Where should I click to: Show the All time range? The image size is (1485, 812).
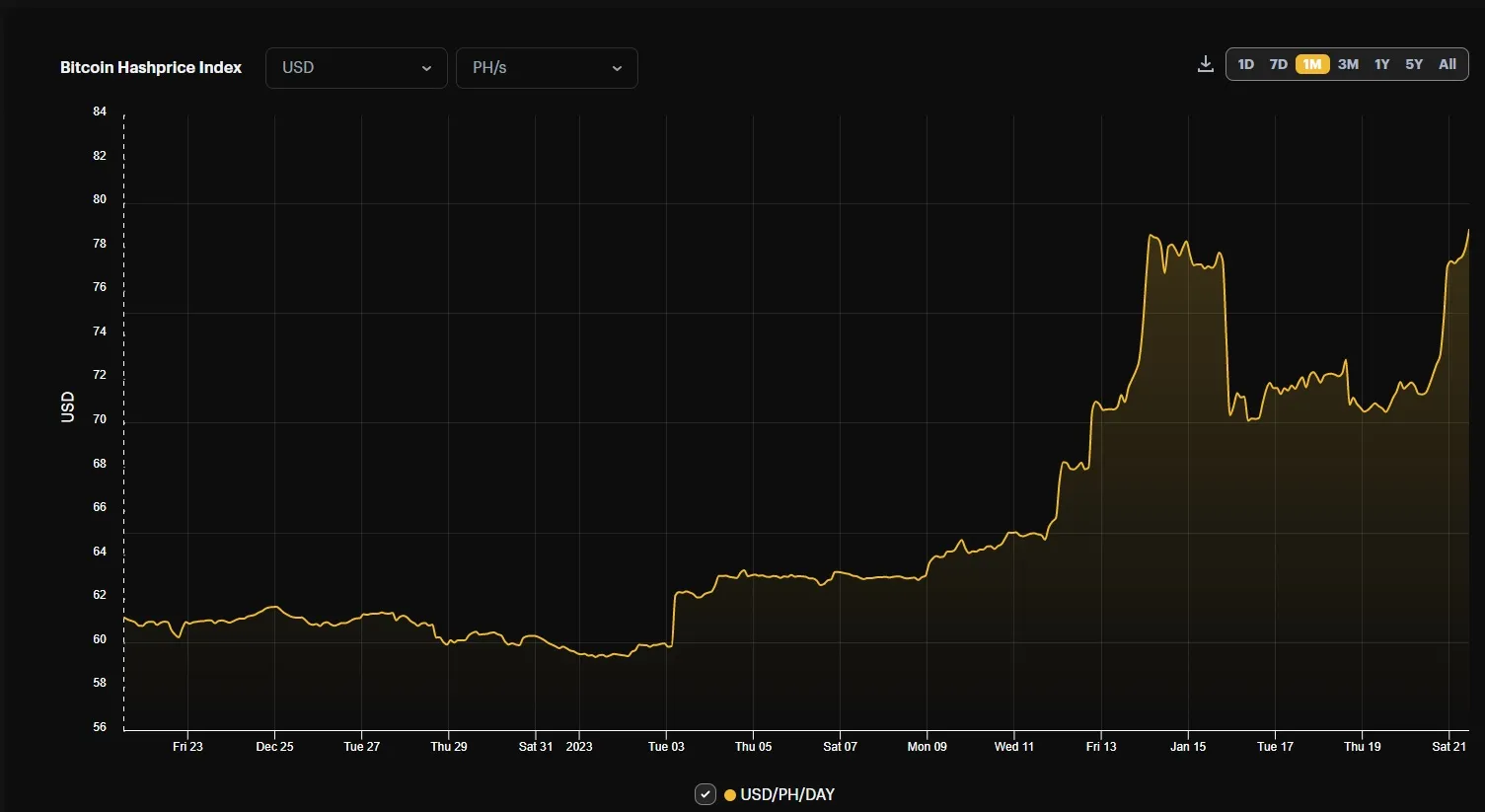click(x=1448, y=64)
